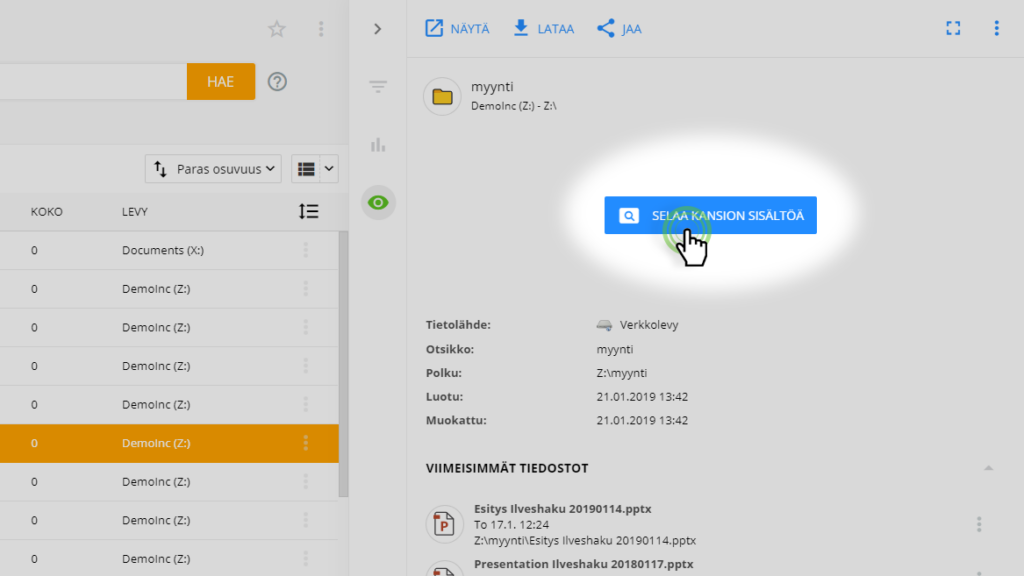
Task: Click the filter icon in sidebar
Action: pos(377,88)
